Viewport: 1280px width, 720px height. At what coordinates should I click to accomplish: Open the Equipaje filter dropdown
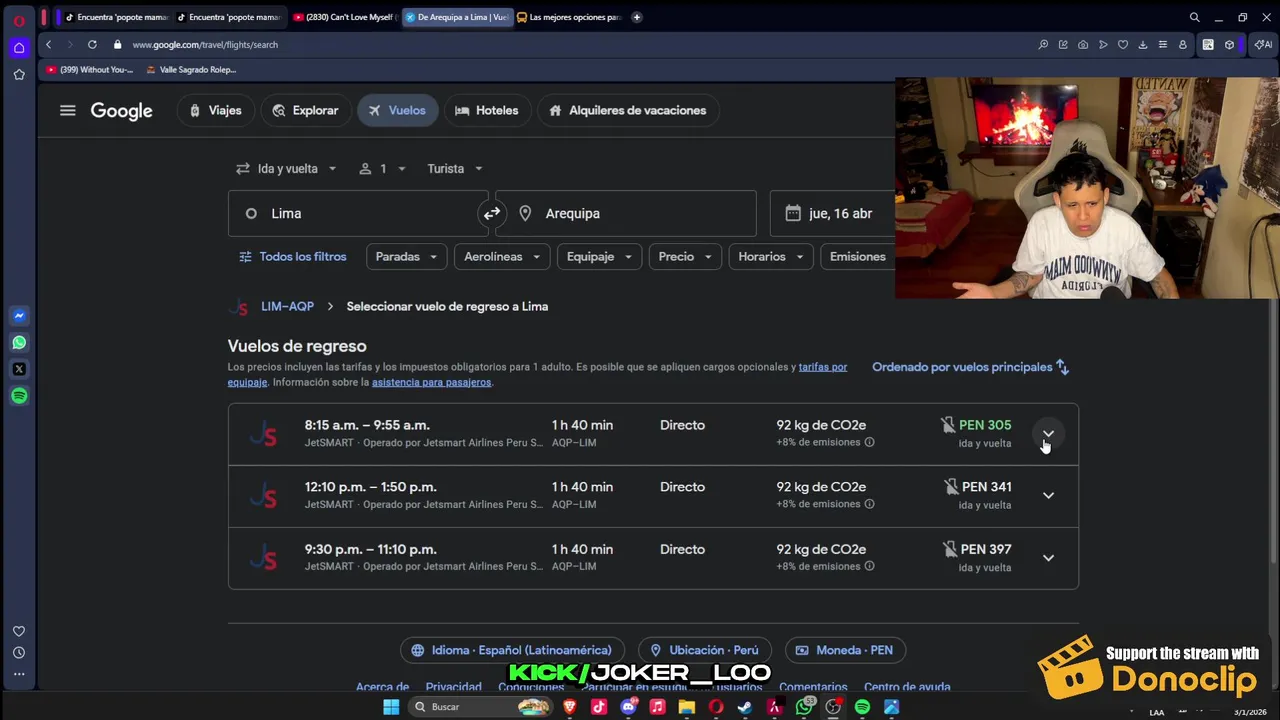pos(600,257)
